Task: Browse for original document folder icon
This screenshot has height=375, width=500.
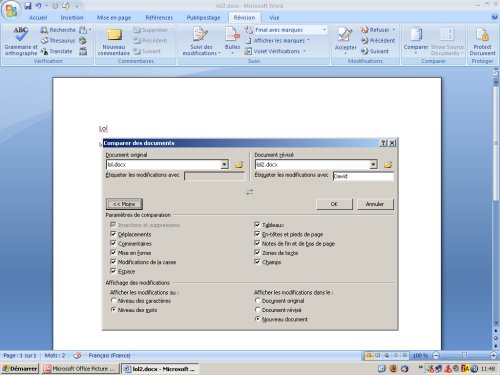Action: 239,165
